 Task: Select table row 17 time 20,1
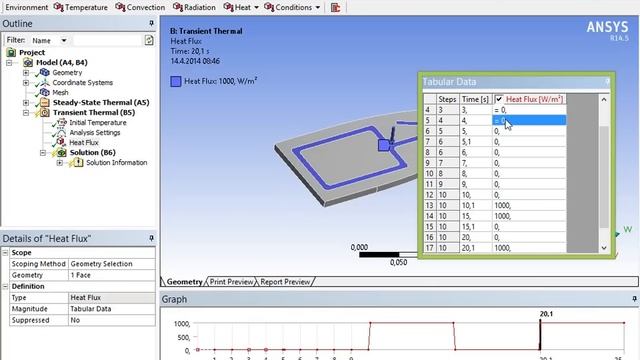(476, 248)
